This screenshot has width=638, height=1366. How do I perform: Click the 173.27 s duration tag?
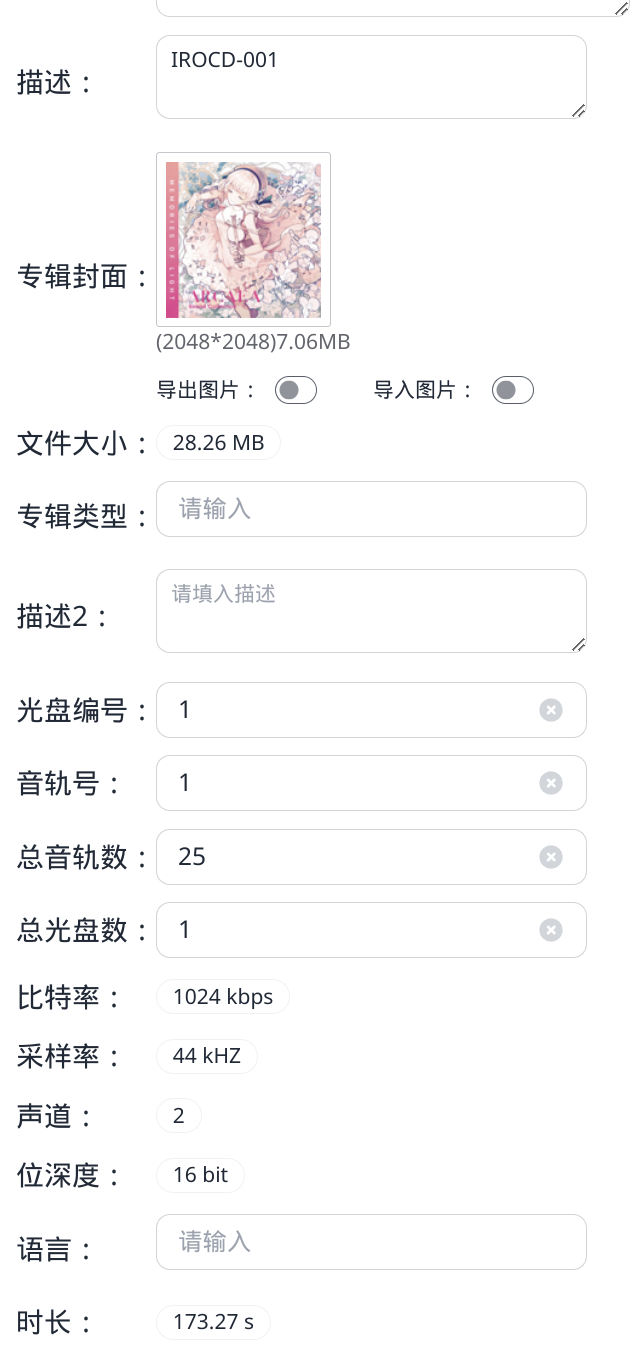click(213, 1323)
